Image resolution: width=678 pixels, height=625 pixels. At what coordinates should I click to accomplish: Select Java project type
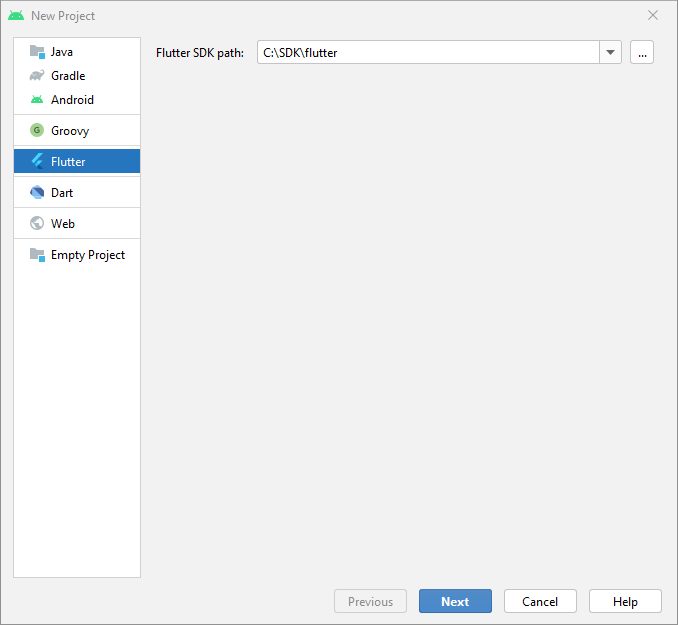(x=77, y=52)
